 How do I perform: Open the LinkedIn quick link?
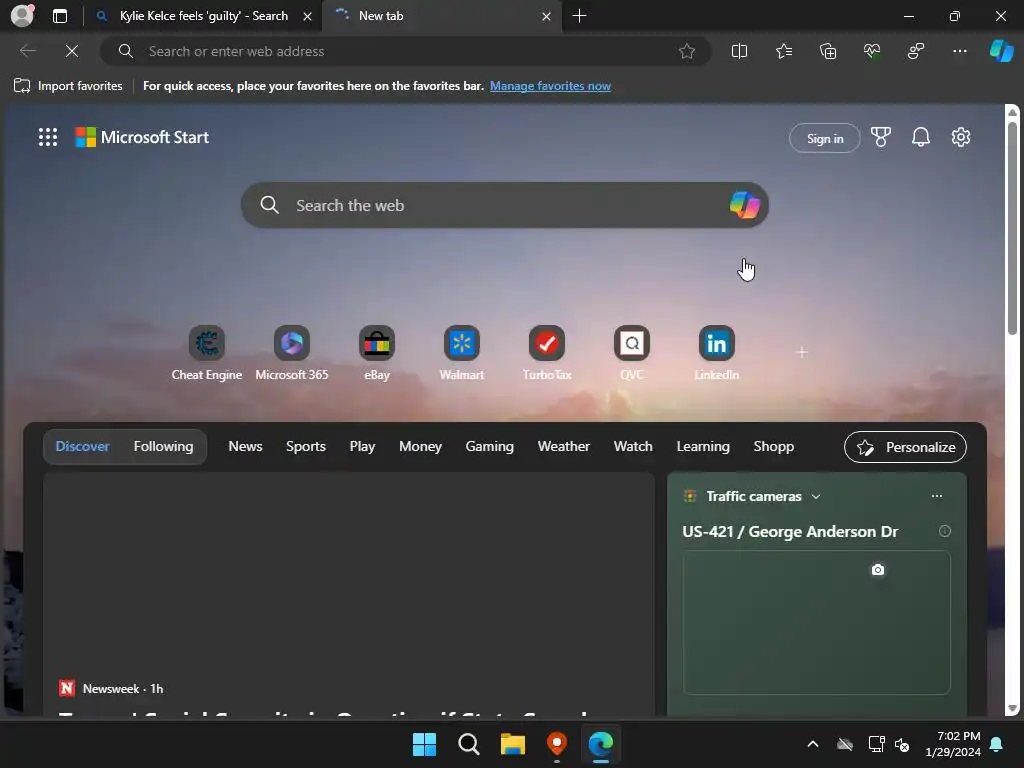[x=716, y=353]
